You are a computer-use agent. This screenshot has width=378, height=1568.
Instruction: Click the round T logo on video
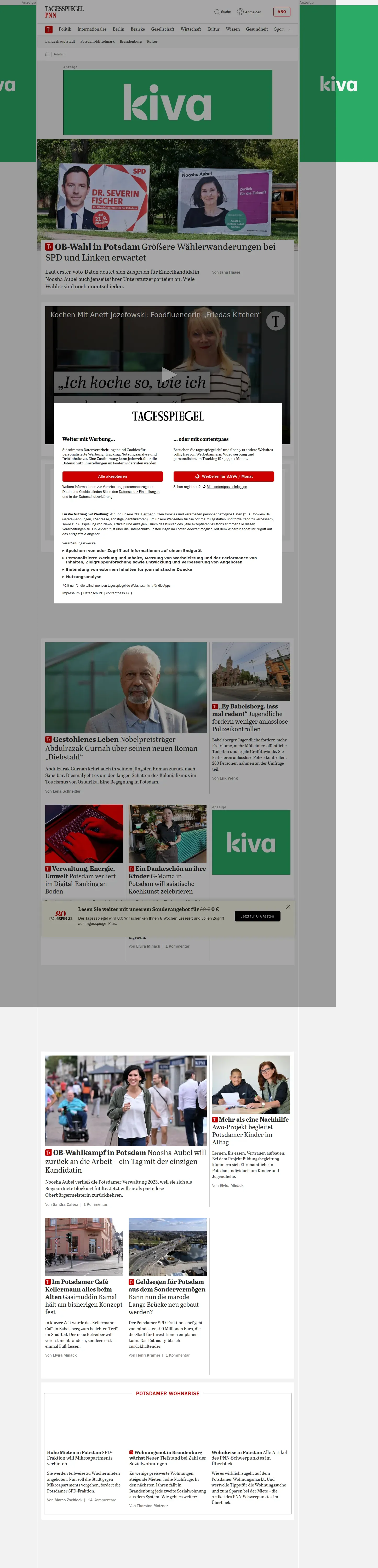tap(276, 321)
